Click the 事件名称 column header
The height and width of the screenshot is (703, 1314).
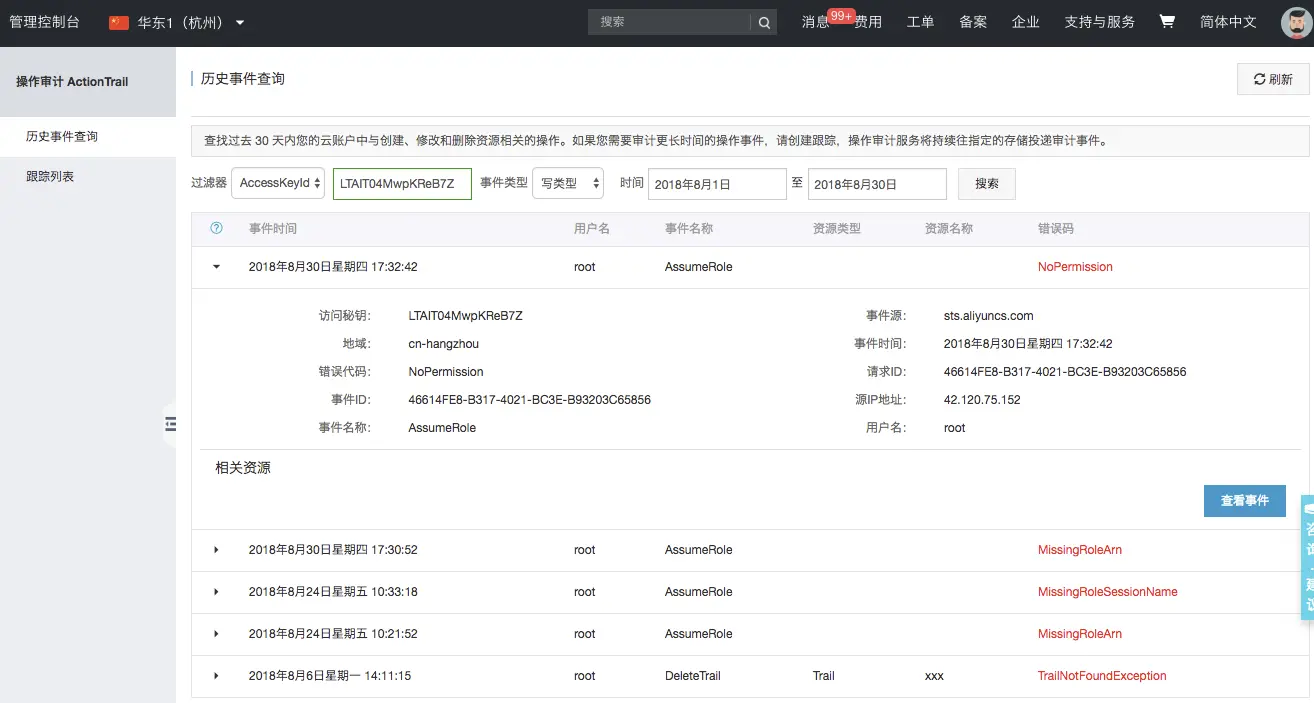(689, 229)
